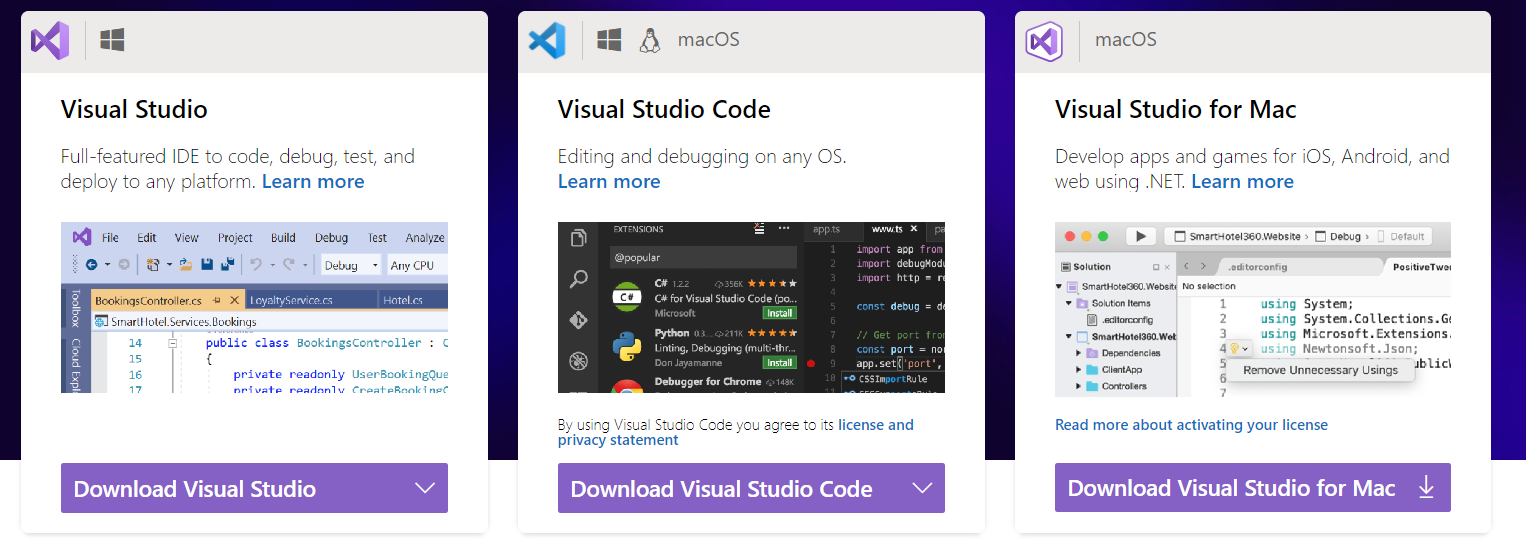
Task: Open Learn more link for Visual Studio
Action: pyautogui.click(x=313, y=182)
